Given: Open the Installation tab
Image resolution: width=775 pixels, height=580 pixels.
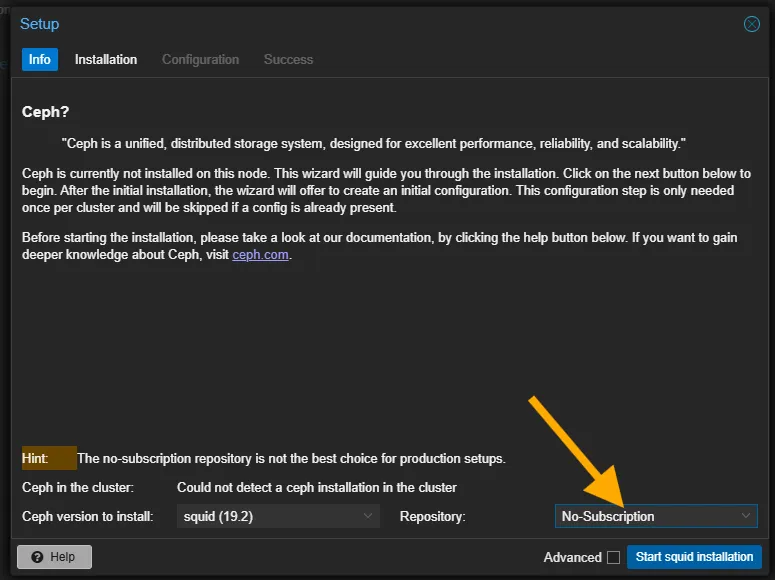Looking at the screenshot, I should [106, 60].
